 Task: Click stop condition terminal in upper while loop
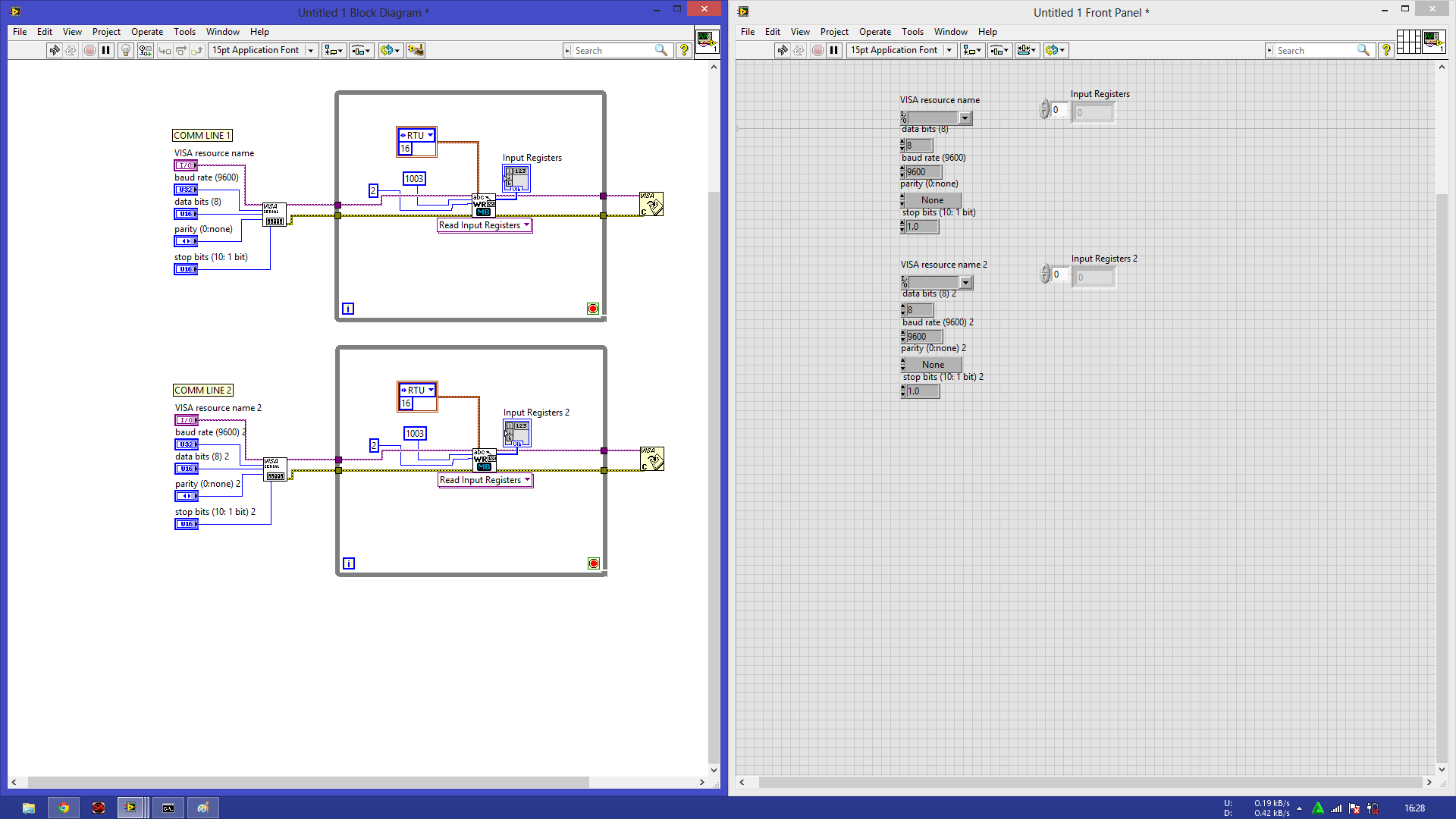[593, 309]
